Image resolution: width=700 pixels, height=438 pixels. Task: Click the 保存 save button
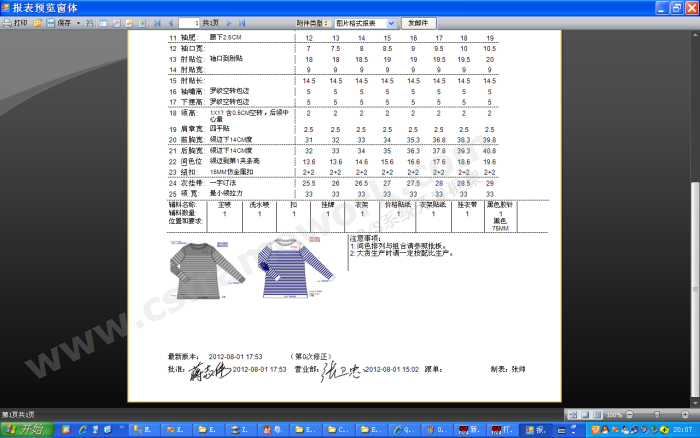coord(59,21)
